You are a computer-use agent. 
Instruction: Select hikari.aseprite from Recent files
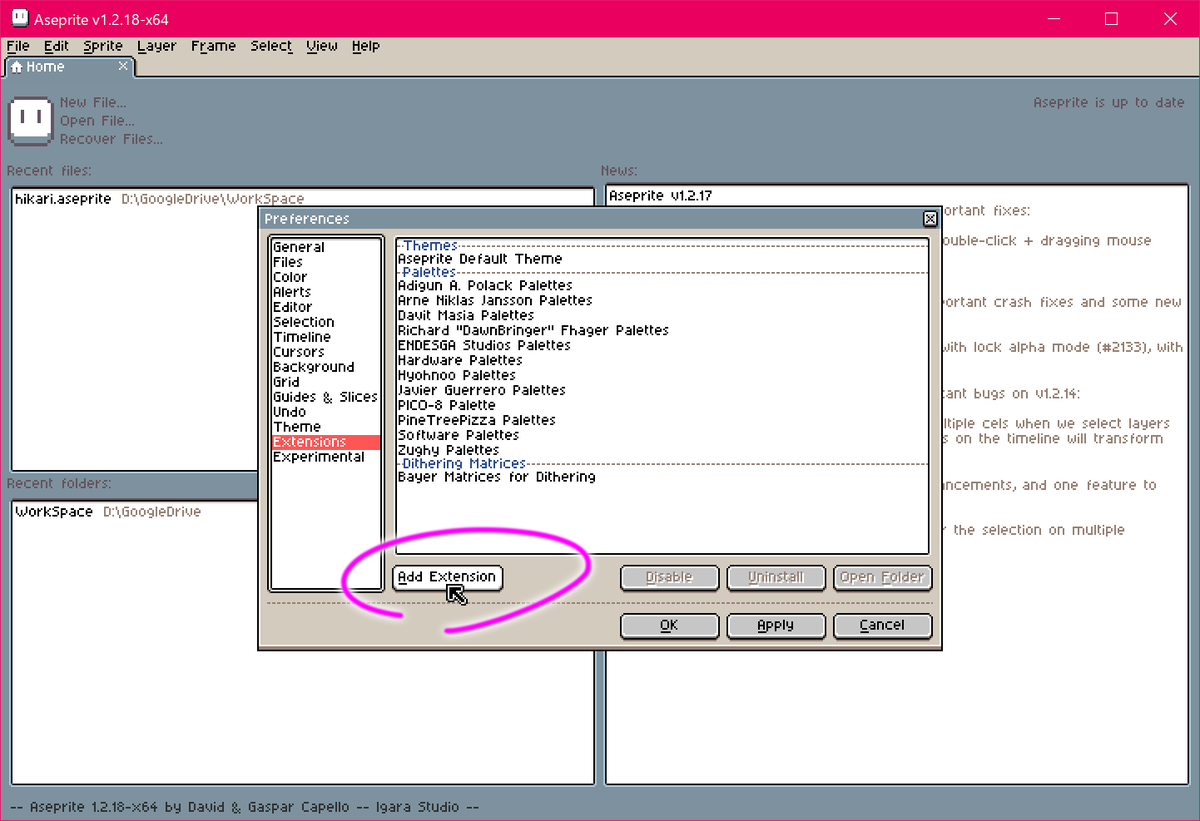[64, 198]
